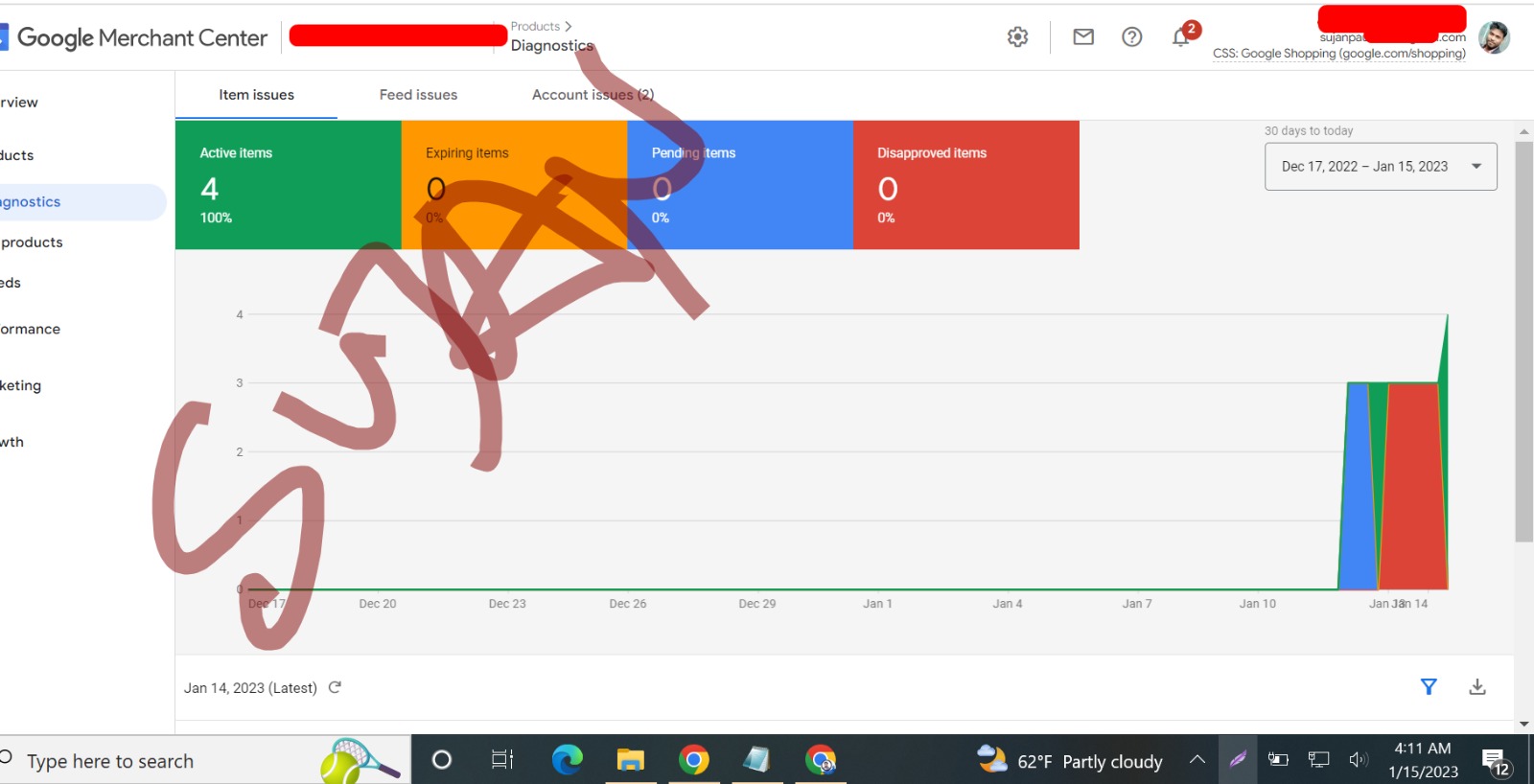1534x784 pixels.
Task: Open the taskbar clock showing 4:11 AM
Action: [1423, 760]
